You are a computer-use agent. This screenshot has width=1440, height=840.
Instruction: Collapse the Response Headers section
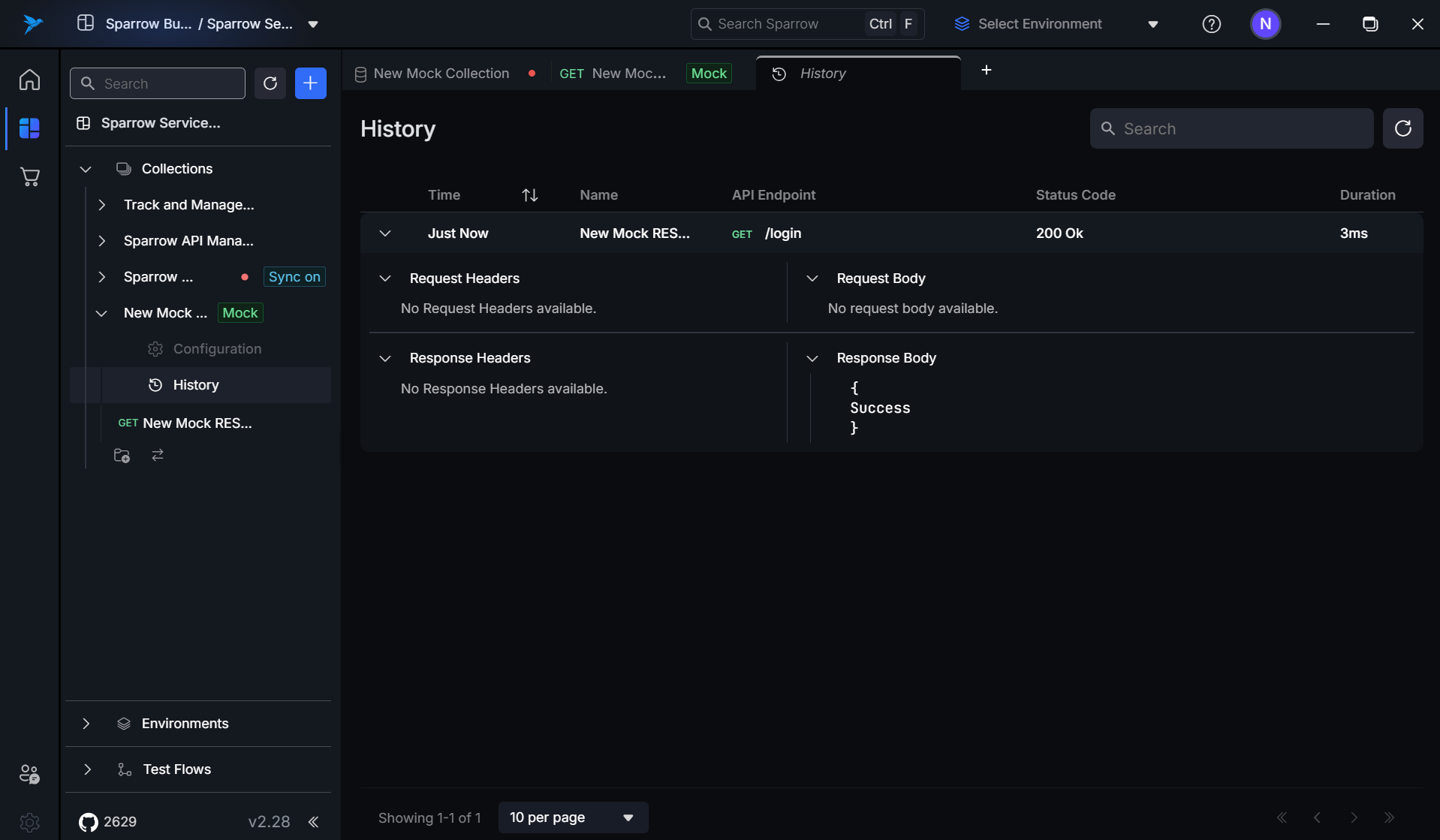pyautogui.click(x=385, y=359)
